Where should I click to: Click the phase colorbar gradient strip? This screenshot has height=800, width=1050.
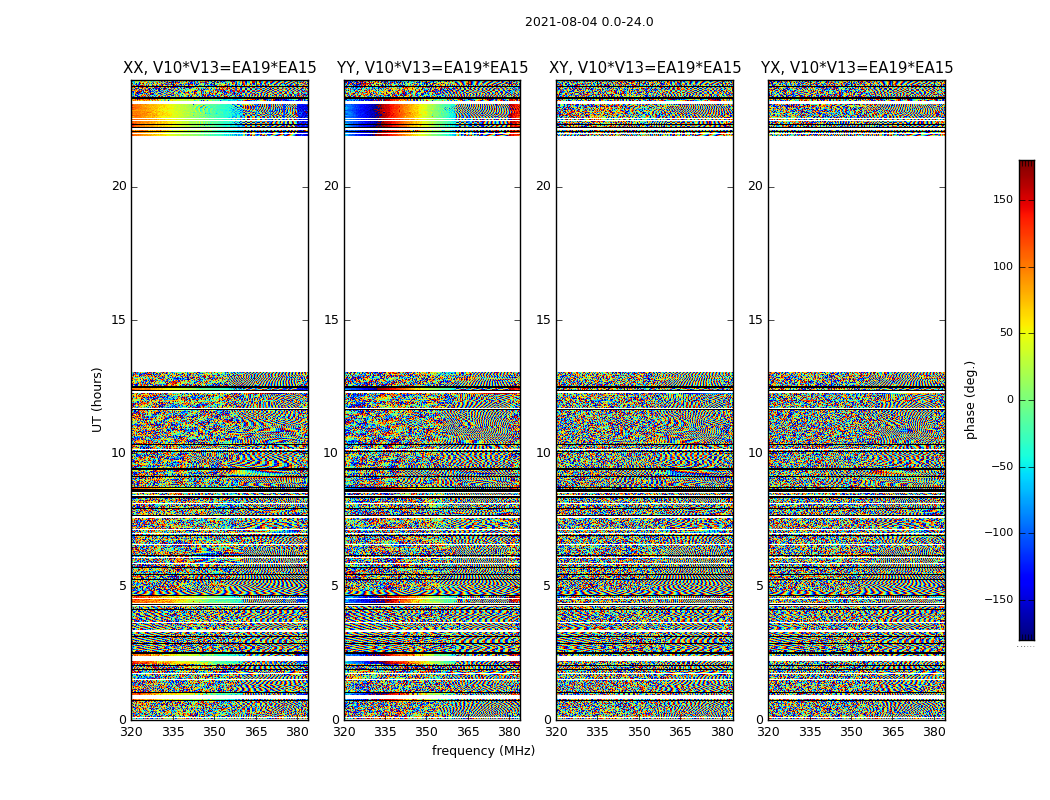[1027, 400]
